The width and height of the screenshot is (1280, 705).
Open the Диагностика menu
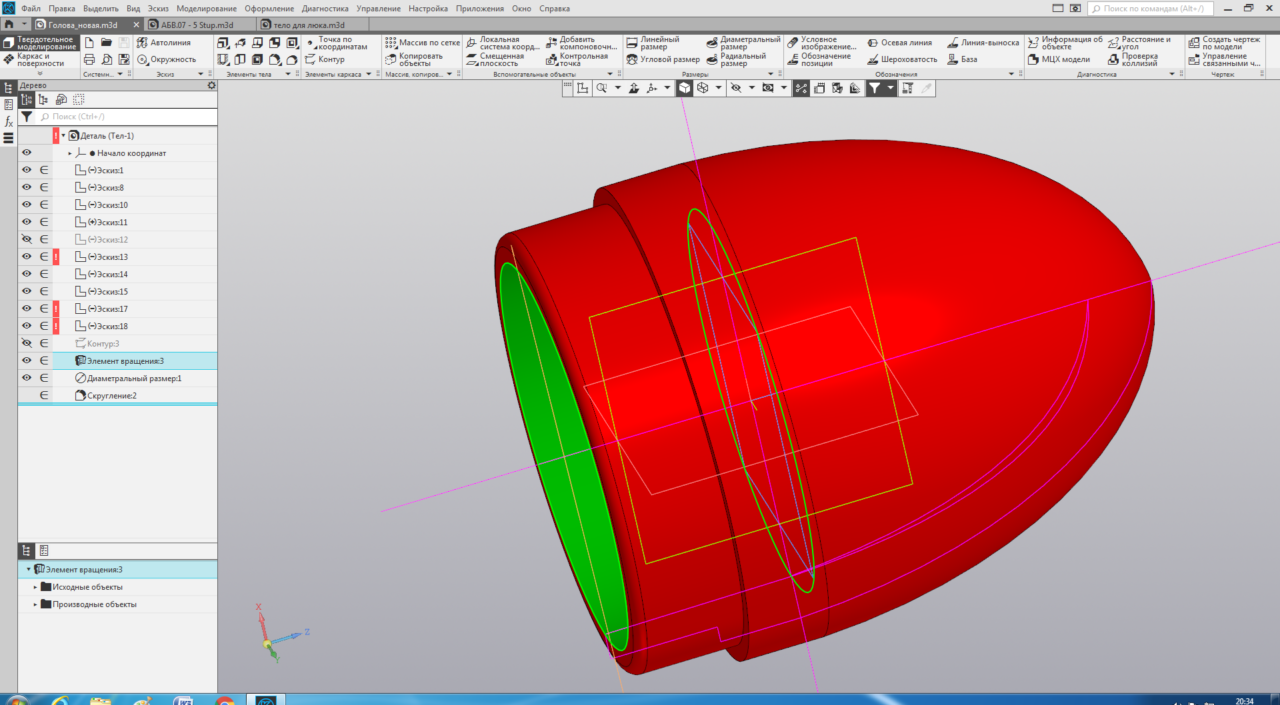pos(325,8)
